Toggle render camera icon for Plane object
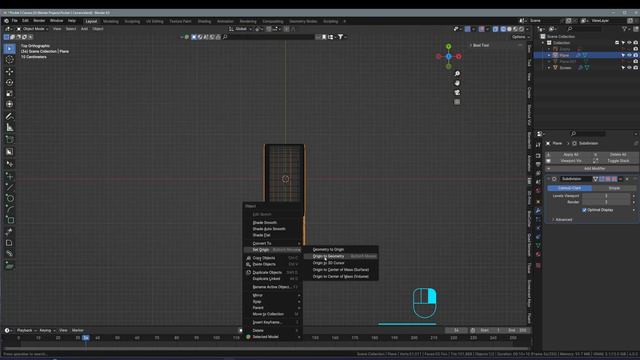Image resolution: width=640 pixels, height=360 pixels. coord(636,55)
